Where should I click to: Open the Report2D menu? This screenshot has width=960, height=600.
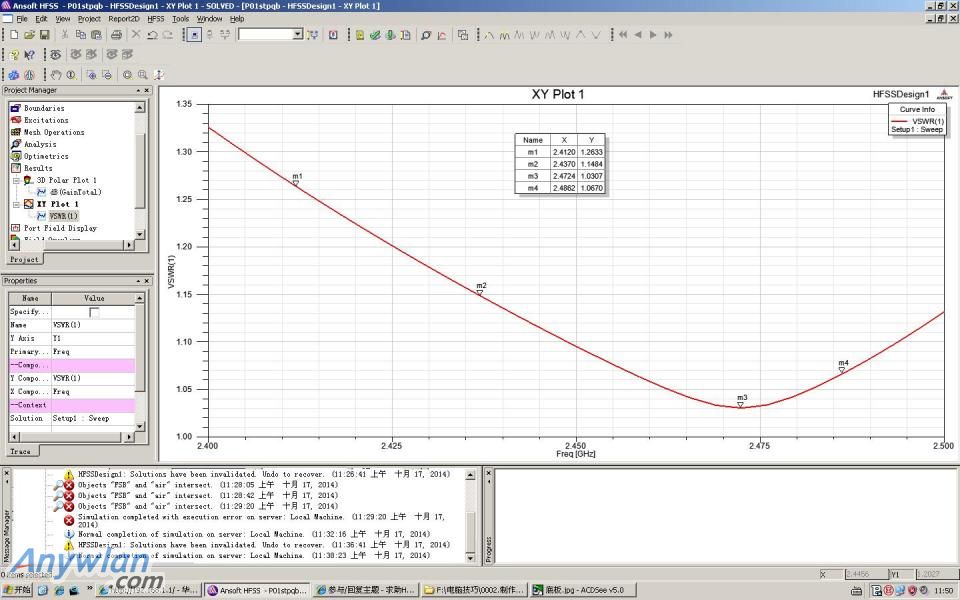coord(124,19)
